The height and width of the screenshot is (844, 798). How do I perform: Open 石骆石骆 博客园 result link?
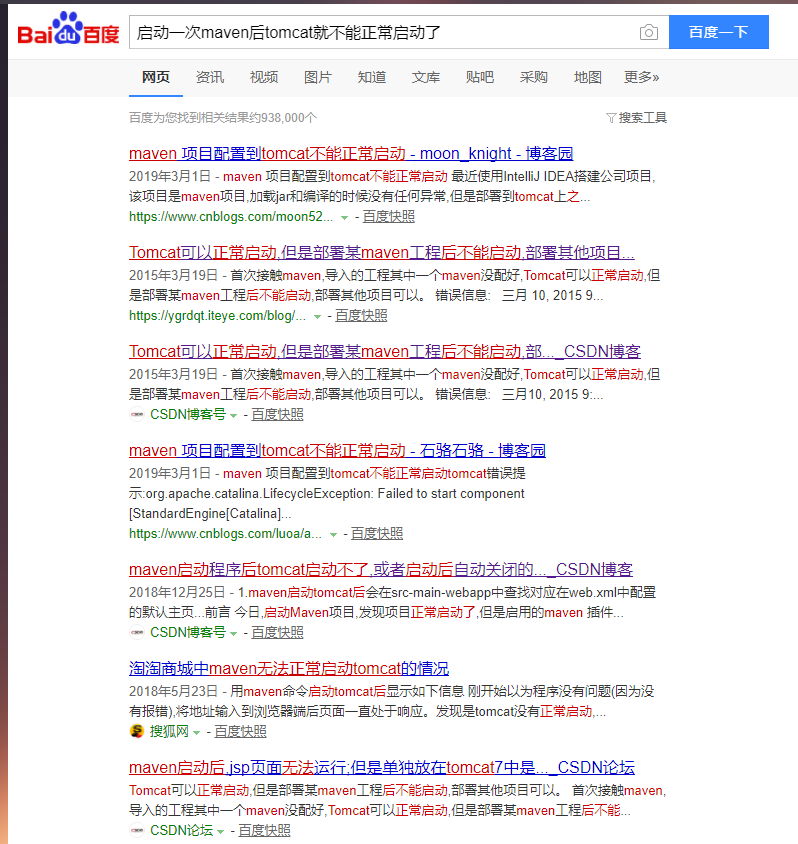[337, 451]
